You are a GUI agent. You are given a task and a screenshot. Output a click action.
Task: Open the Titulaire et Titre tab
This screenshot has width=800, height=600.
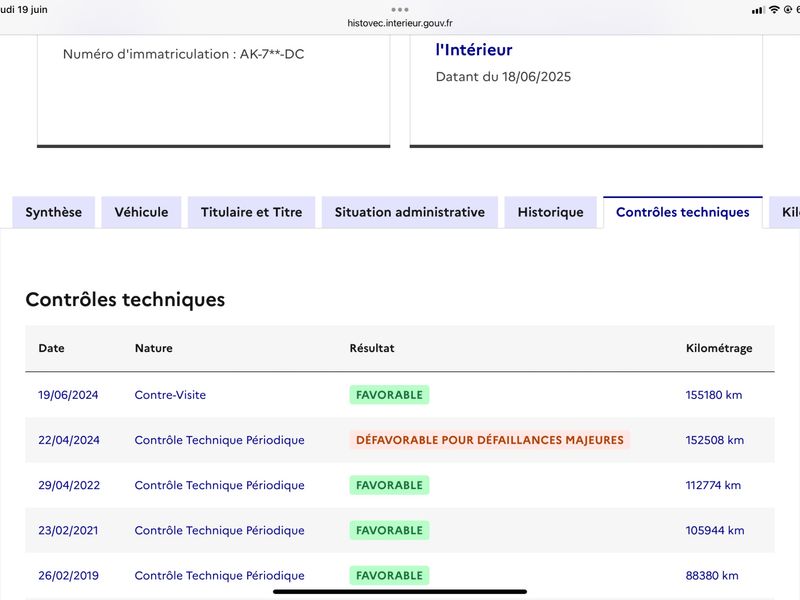click(x=252, y=212)
